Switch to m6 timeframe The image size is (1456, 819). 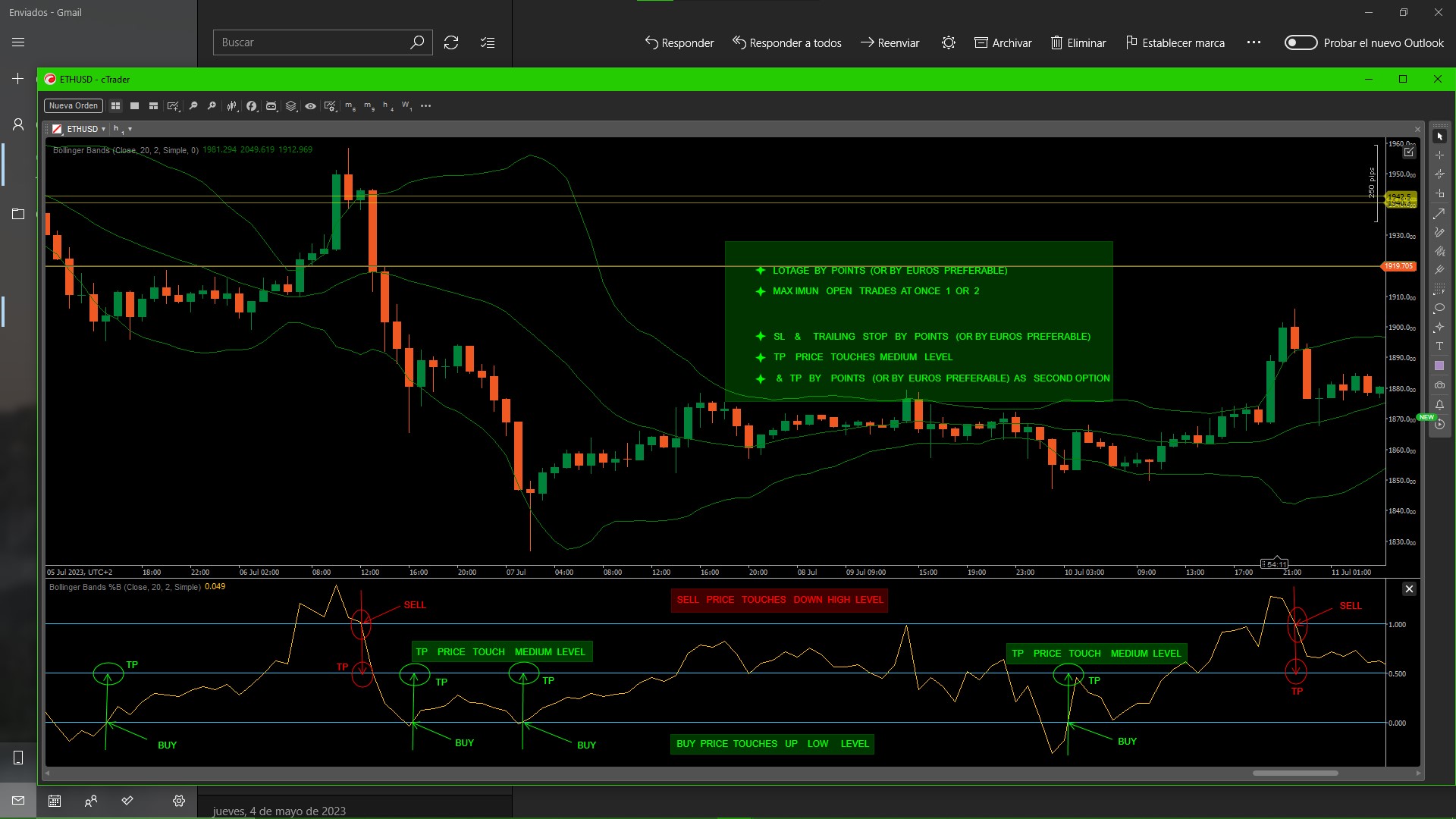pos(350,106)
